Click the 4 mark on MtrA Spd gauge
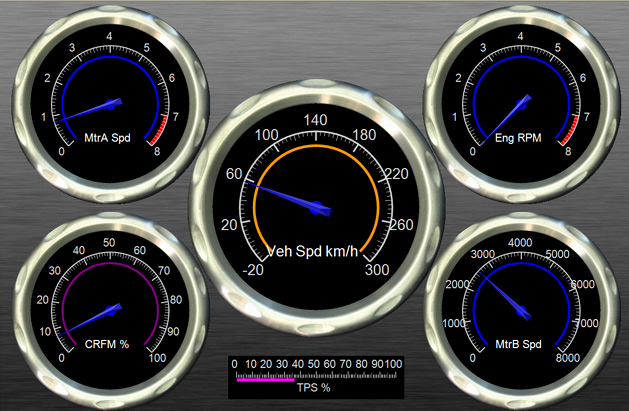The height and width of the screenshot is (411, 629). click(x=109, y=36)
